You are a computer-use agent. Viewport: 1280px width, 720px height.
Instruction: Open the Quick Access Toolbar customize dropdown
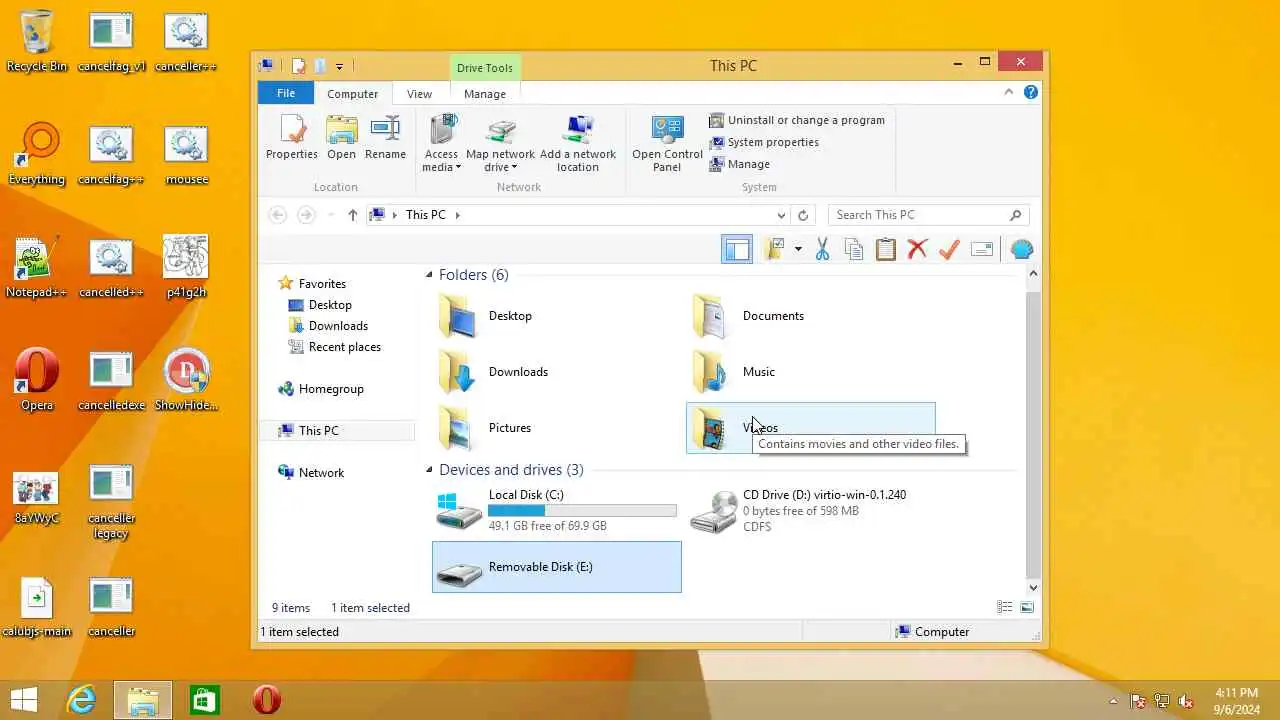(x=339, y=66)
